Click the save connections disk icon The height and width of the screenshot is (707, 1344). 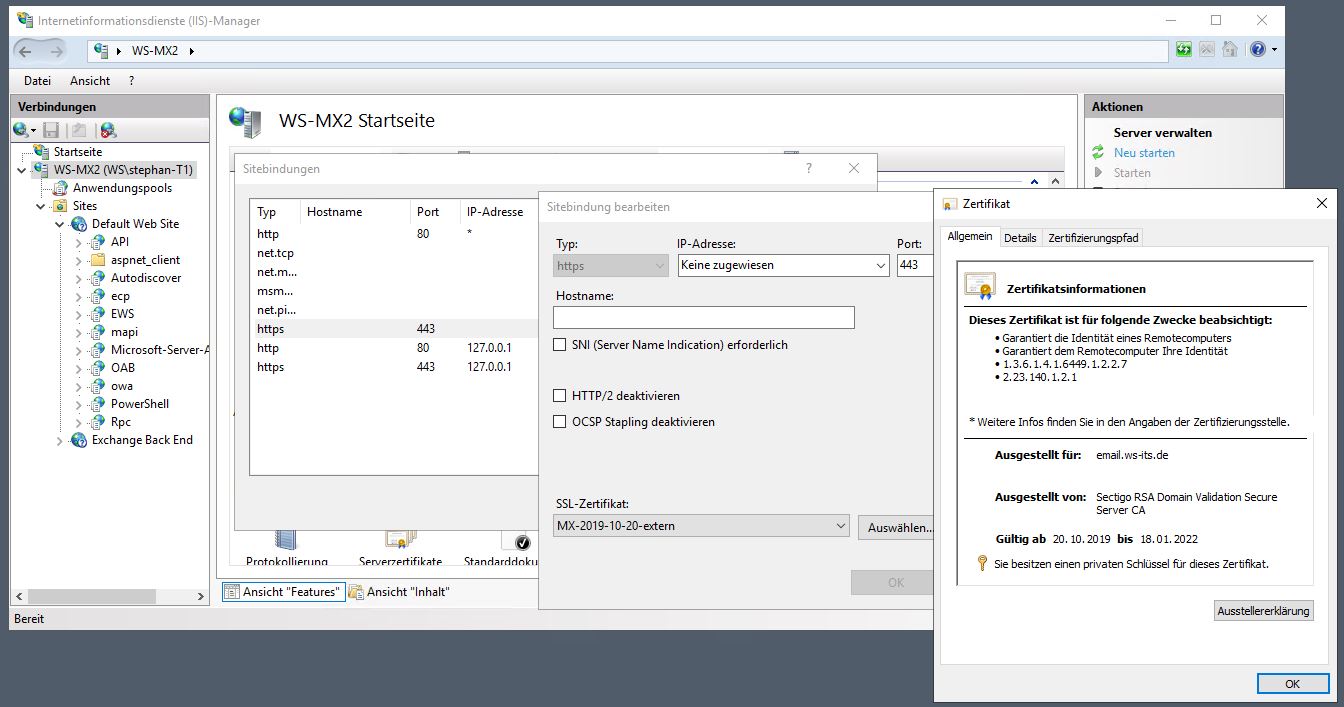click(x=51, y=130)
